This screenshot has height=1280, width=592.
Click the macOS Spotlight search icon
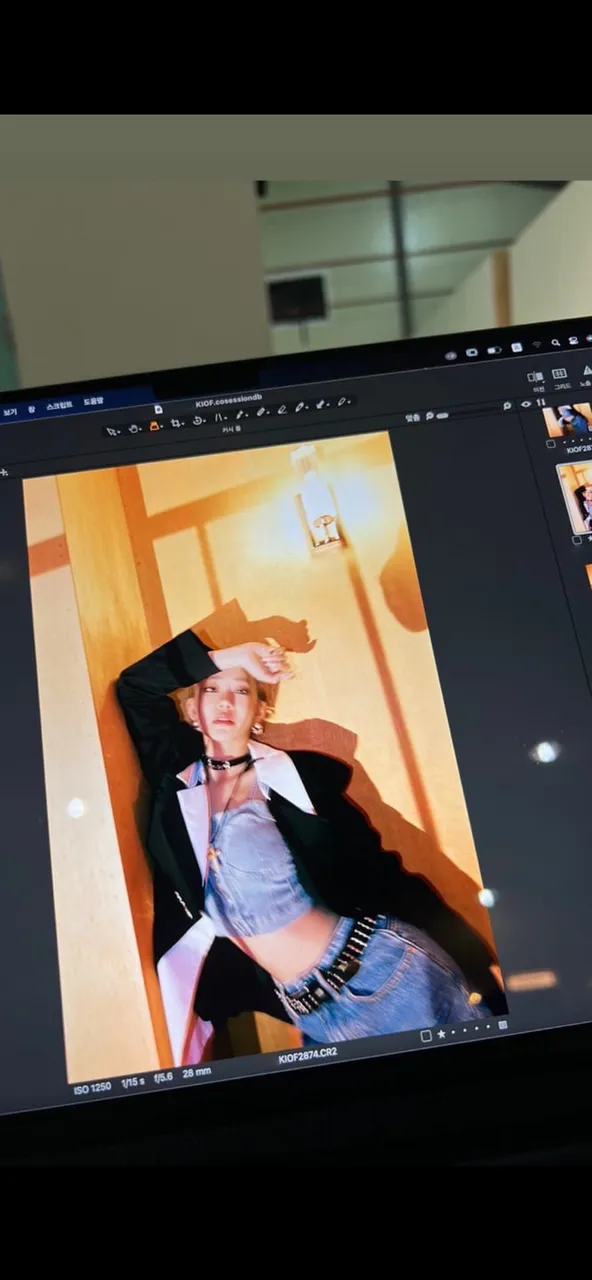pos(555,343)
